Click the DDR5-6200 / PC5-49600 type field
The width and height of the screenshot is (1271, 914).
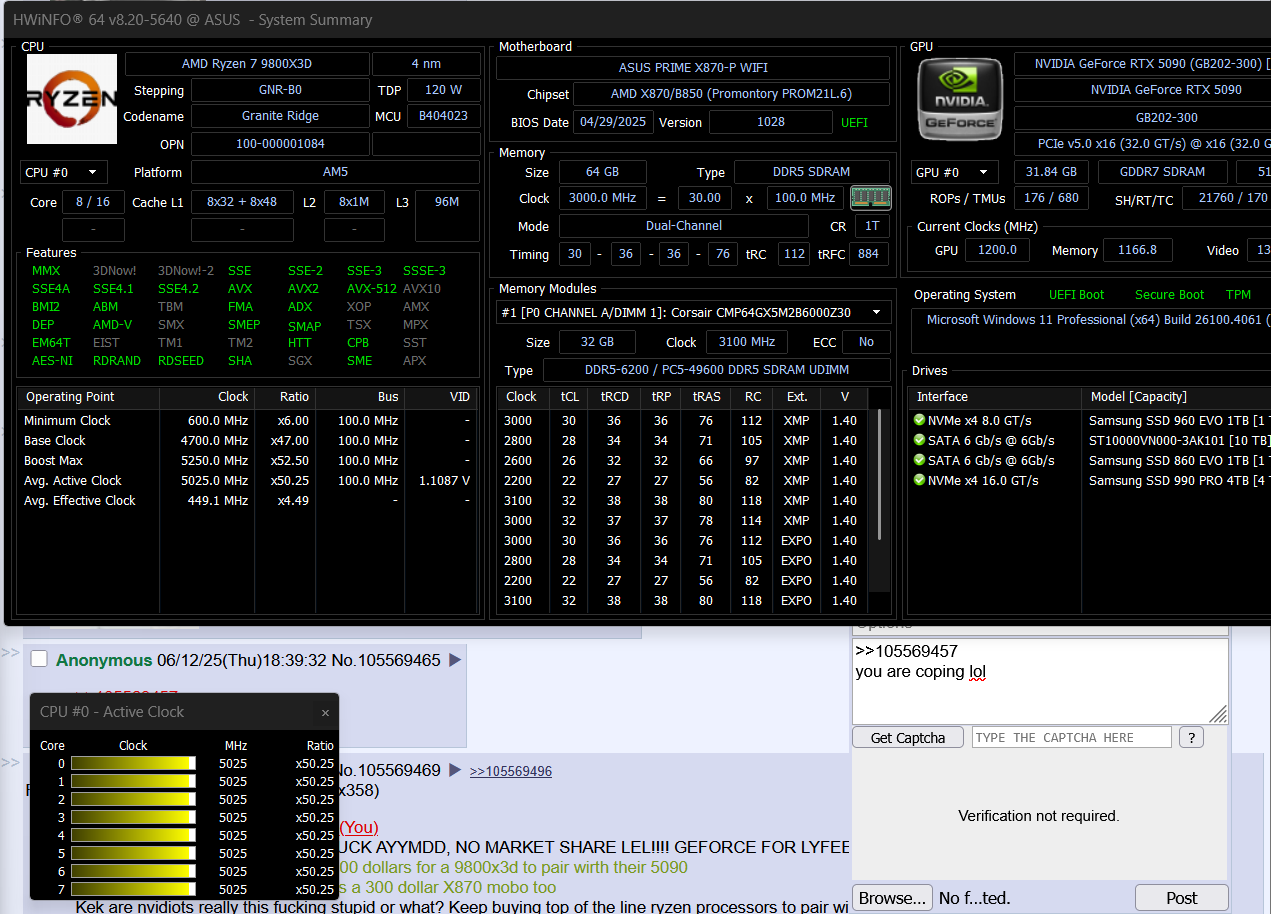tap(716, 371)
